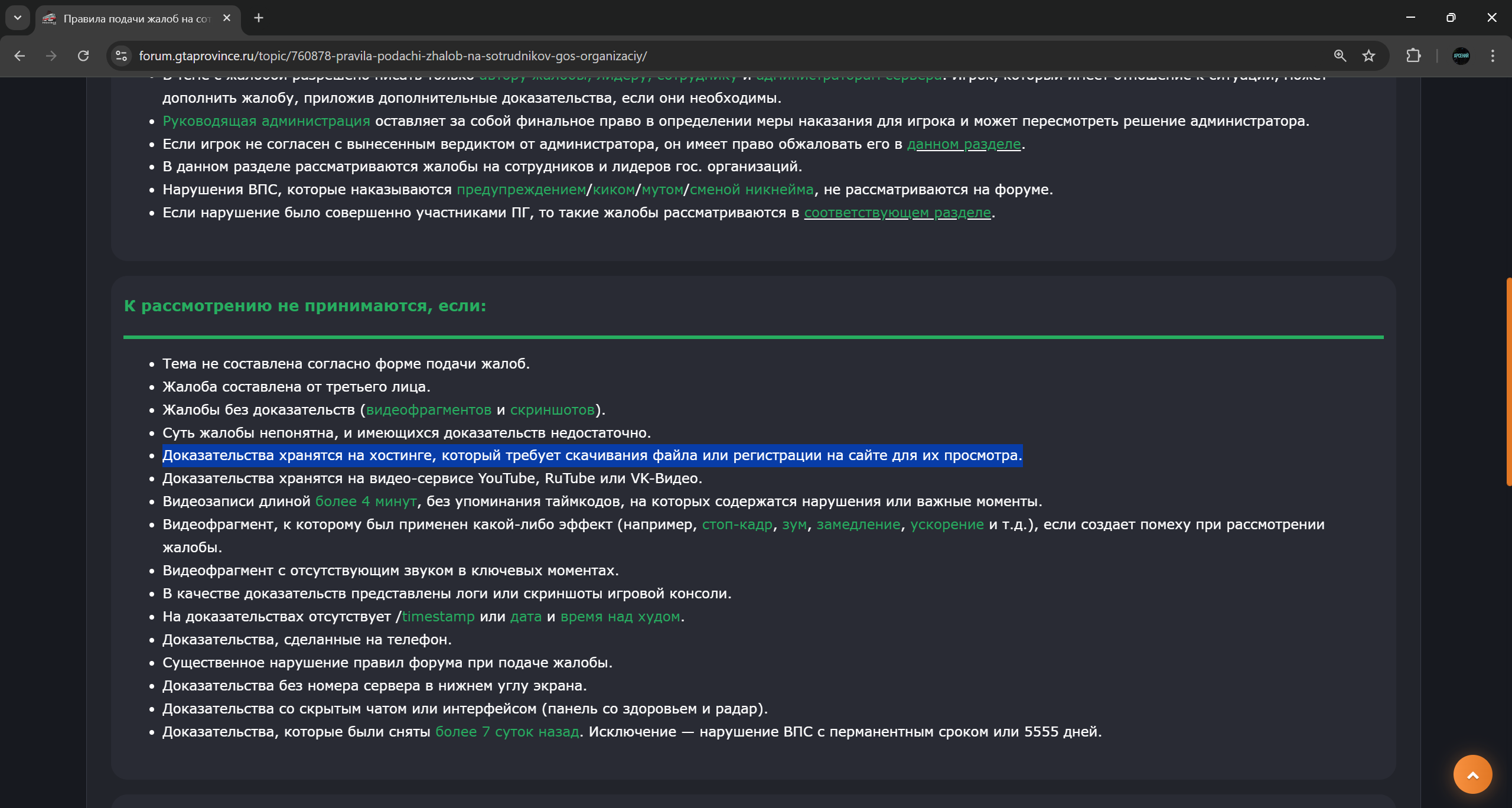The width and height of the screenshot is (1512, 808).
Task: Open the zoom magnifier in address bar
Action: tap(1340, 56)
